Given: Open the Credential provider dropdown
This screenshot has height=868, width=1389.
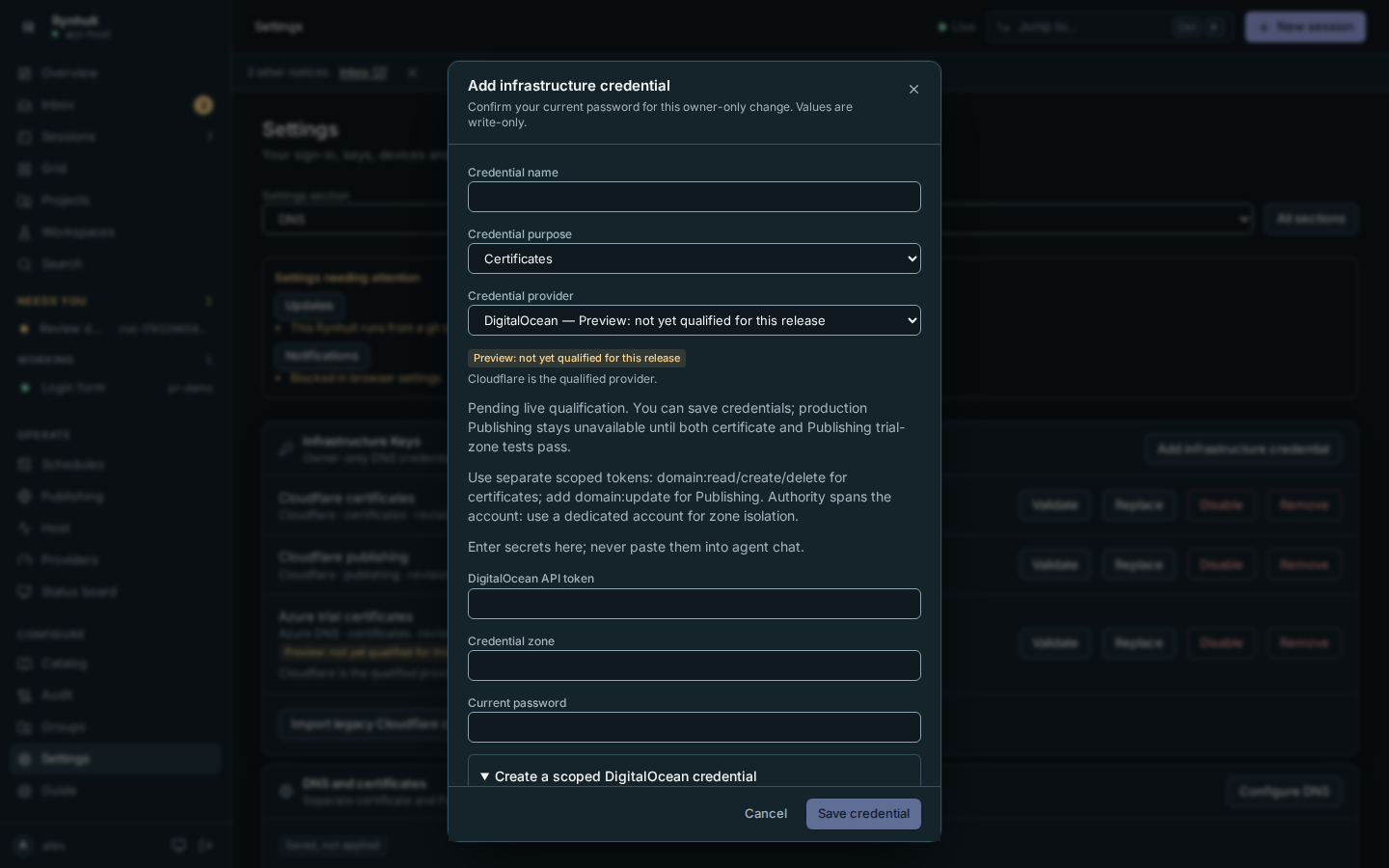Looking at the screenshot, I should tap(694, 320).
